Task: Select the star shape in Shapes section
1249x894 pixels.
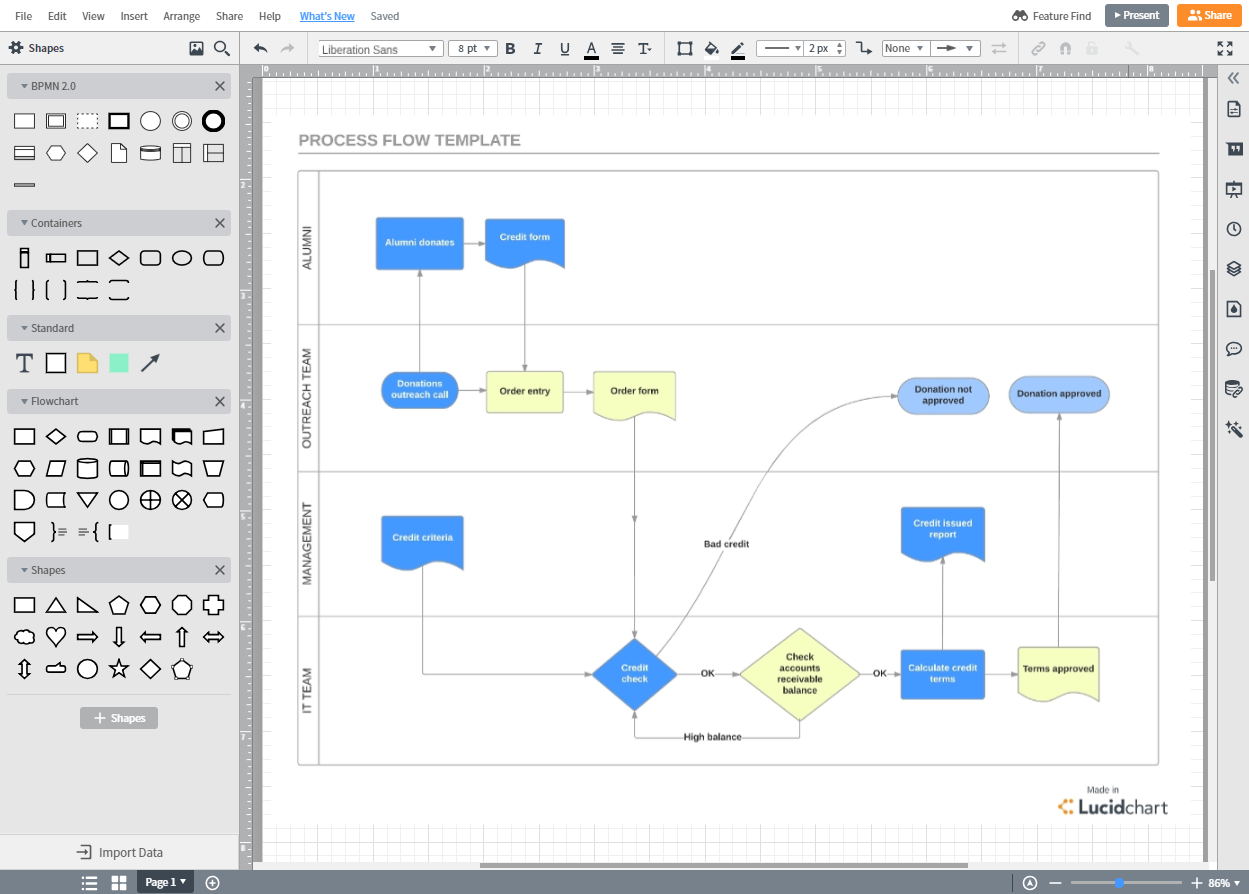Action: (x=119, y=669)
